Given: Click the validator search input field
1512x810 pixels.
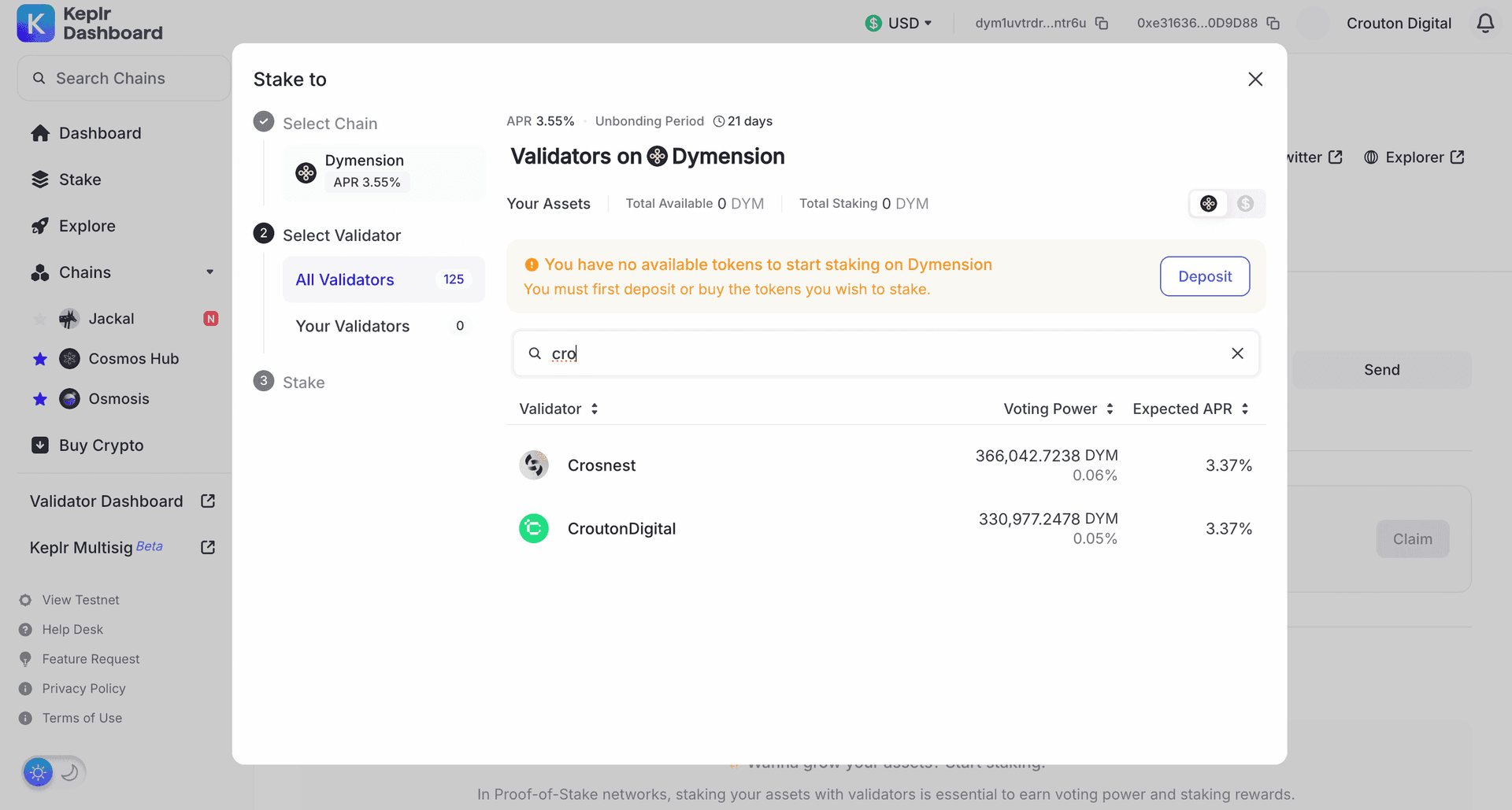Looking at the screenshot, I should pyautogui.click(x=882, y=353).
